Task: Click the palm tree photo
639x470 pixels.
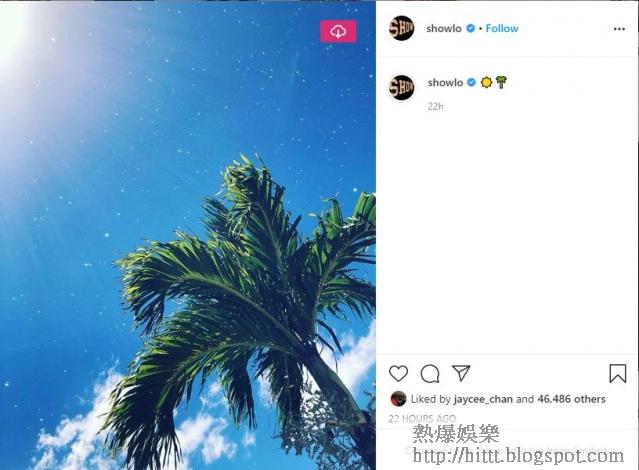Action: (x=187, y=235)
